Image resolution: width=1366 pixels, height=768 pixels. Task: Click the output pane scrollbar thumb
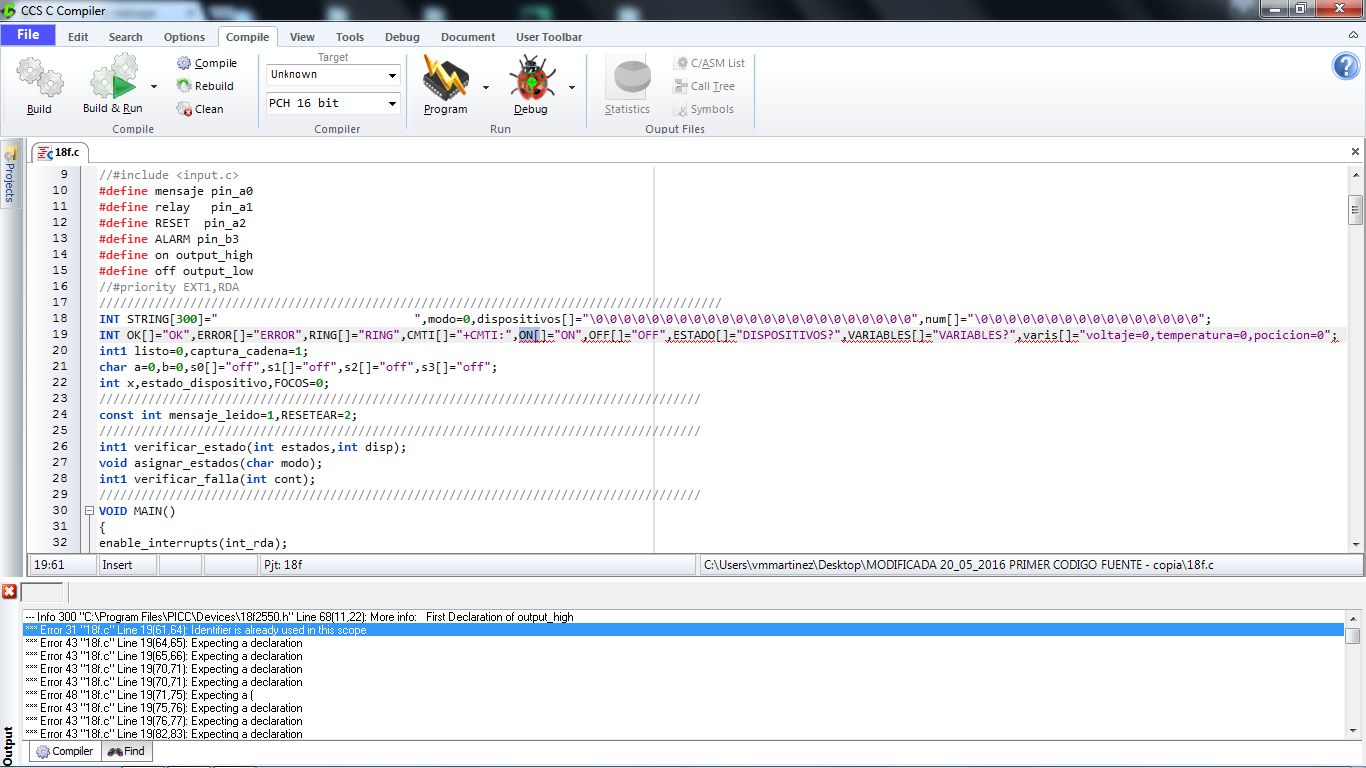click(1353, 636)
